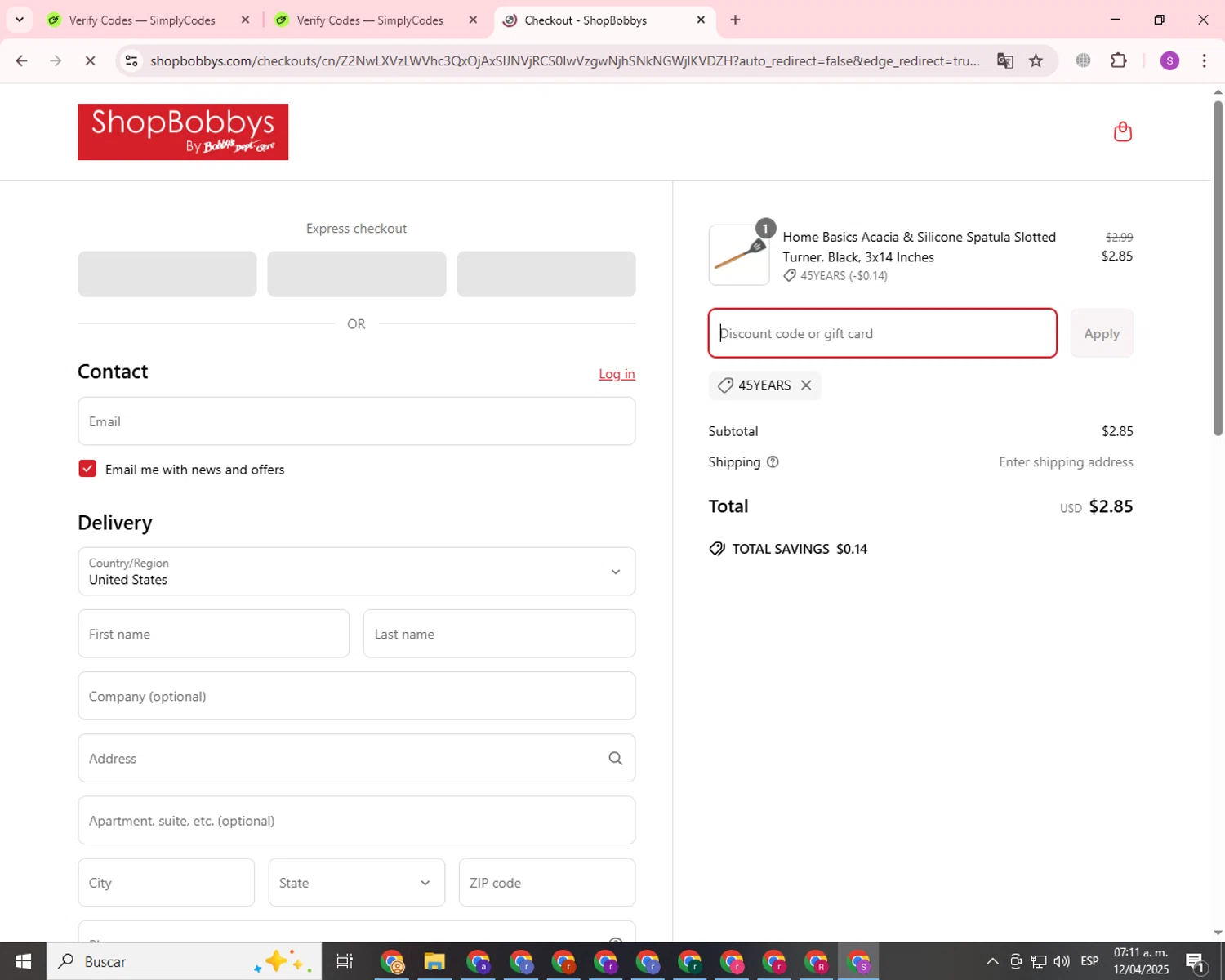This screenshot has width=1225, height=980.
Task: Remove the 45YEARS discount code
Action: [x=806, y=385]
